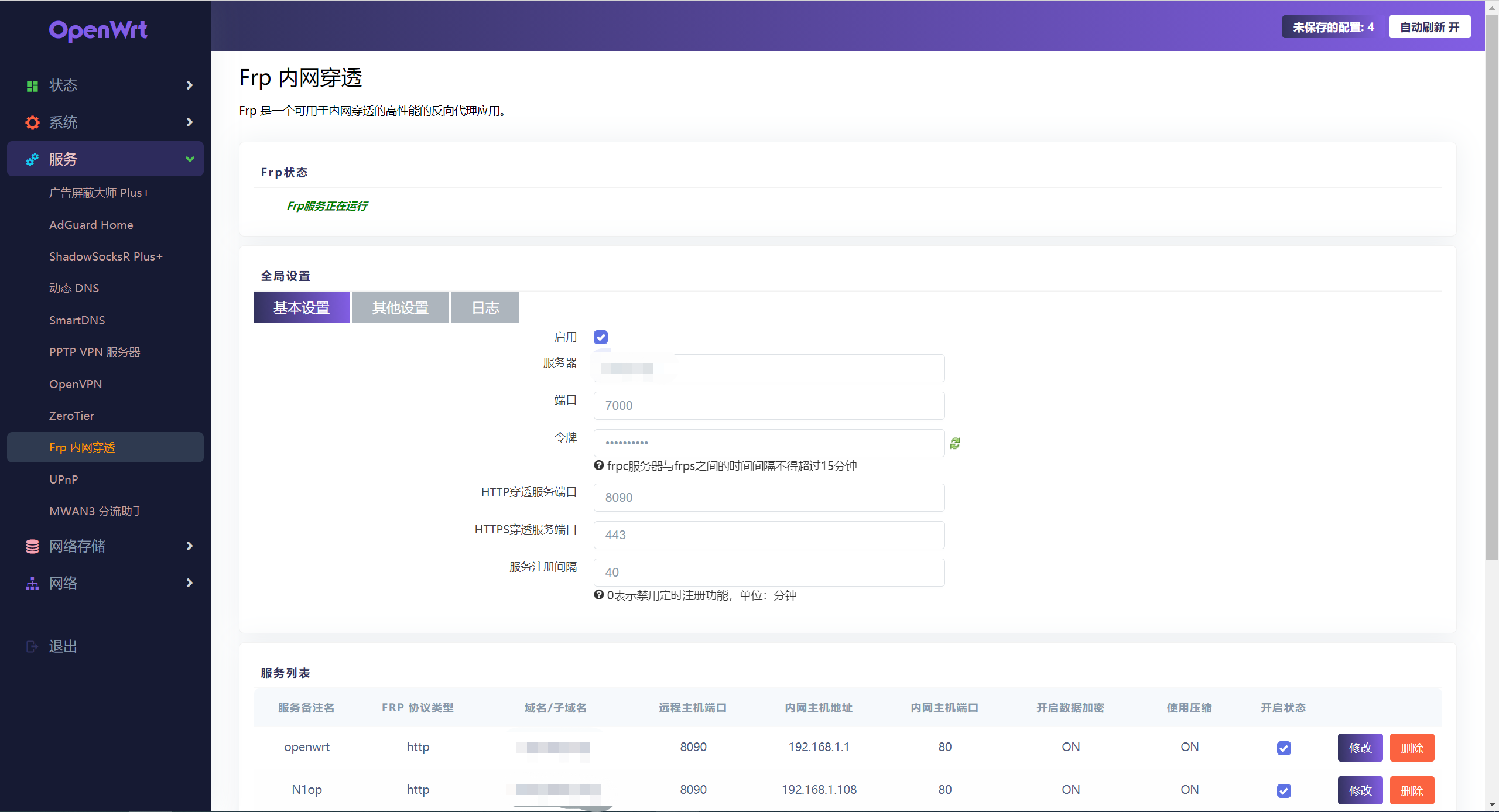Click 删除 button for N1op row
The image size is (1499, 812).
(x=1412, y=791)
